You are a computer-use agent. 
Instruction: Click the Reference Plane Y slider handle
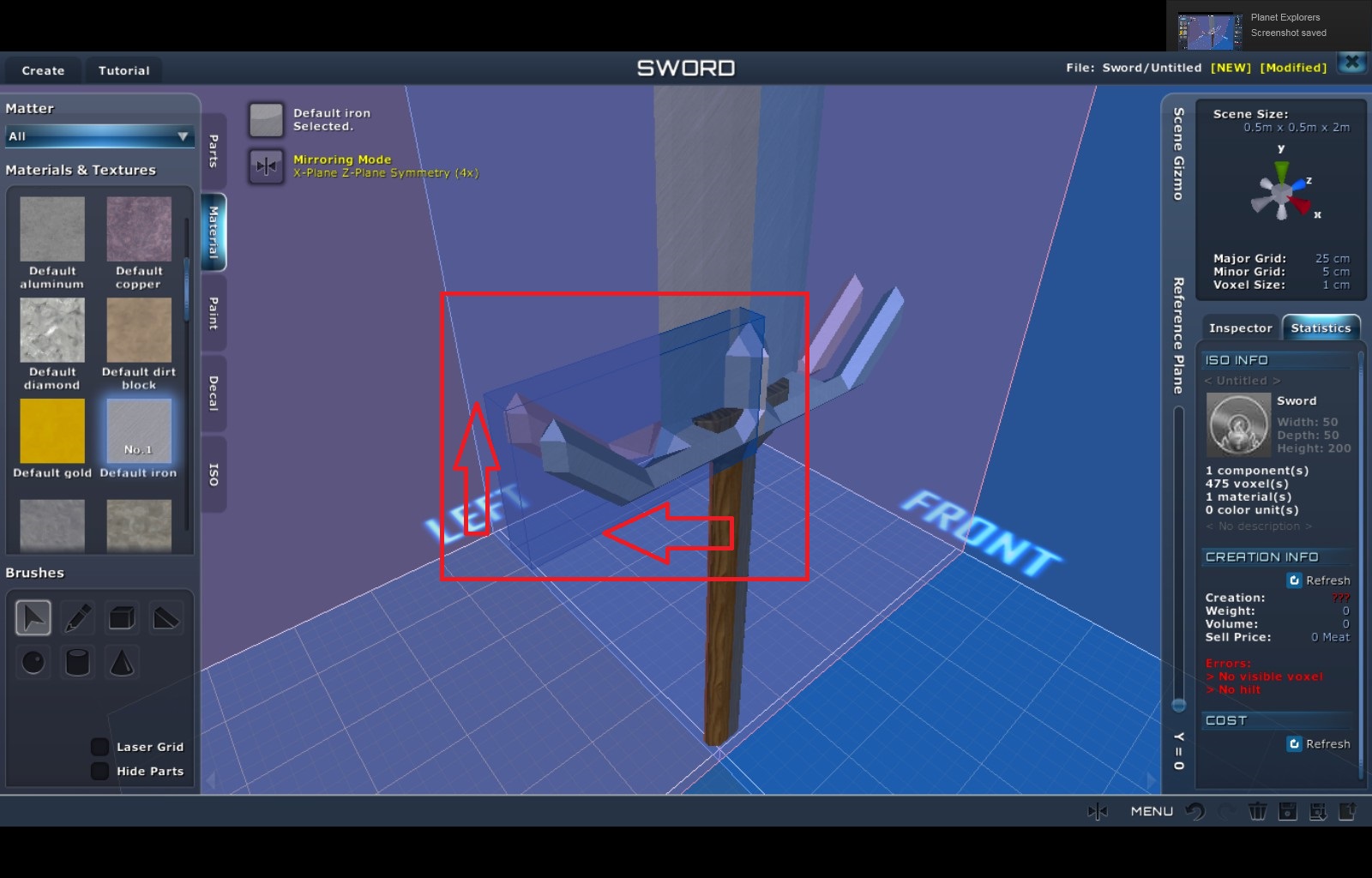1179,705
